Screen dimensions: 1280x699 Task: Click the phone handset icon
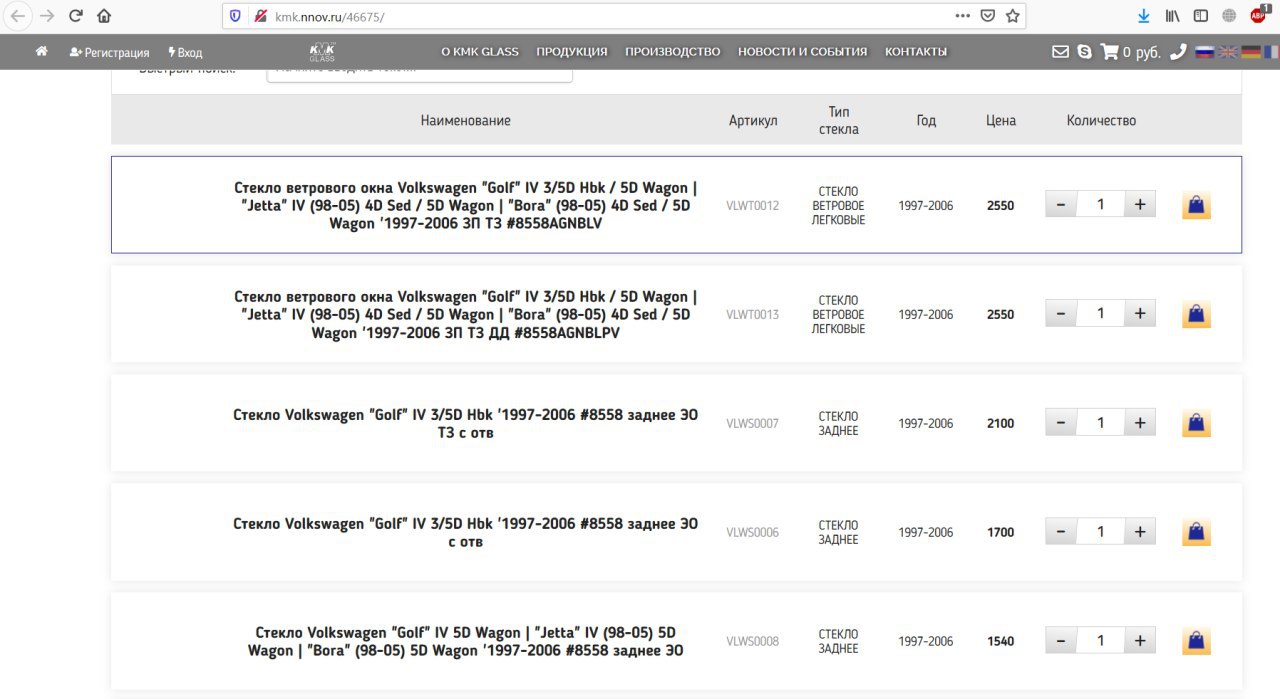click(x=1179, y=52)
